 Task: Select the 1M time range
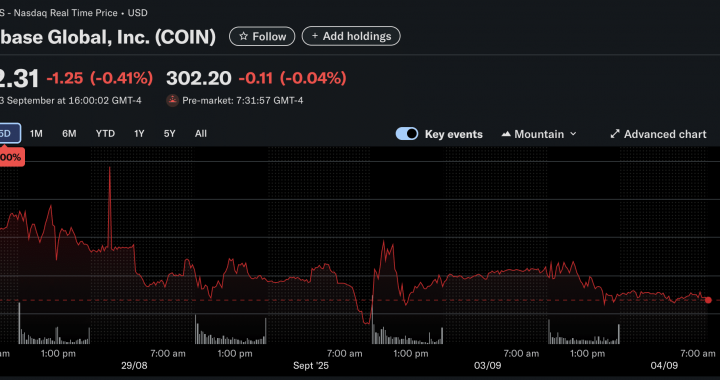click(x=36, y=134)
